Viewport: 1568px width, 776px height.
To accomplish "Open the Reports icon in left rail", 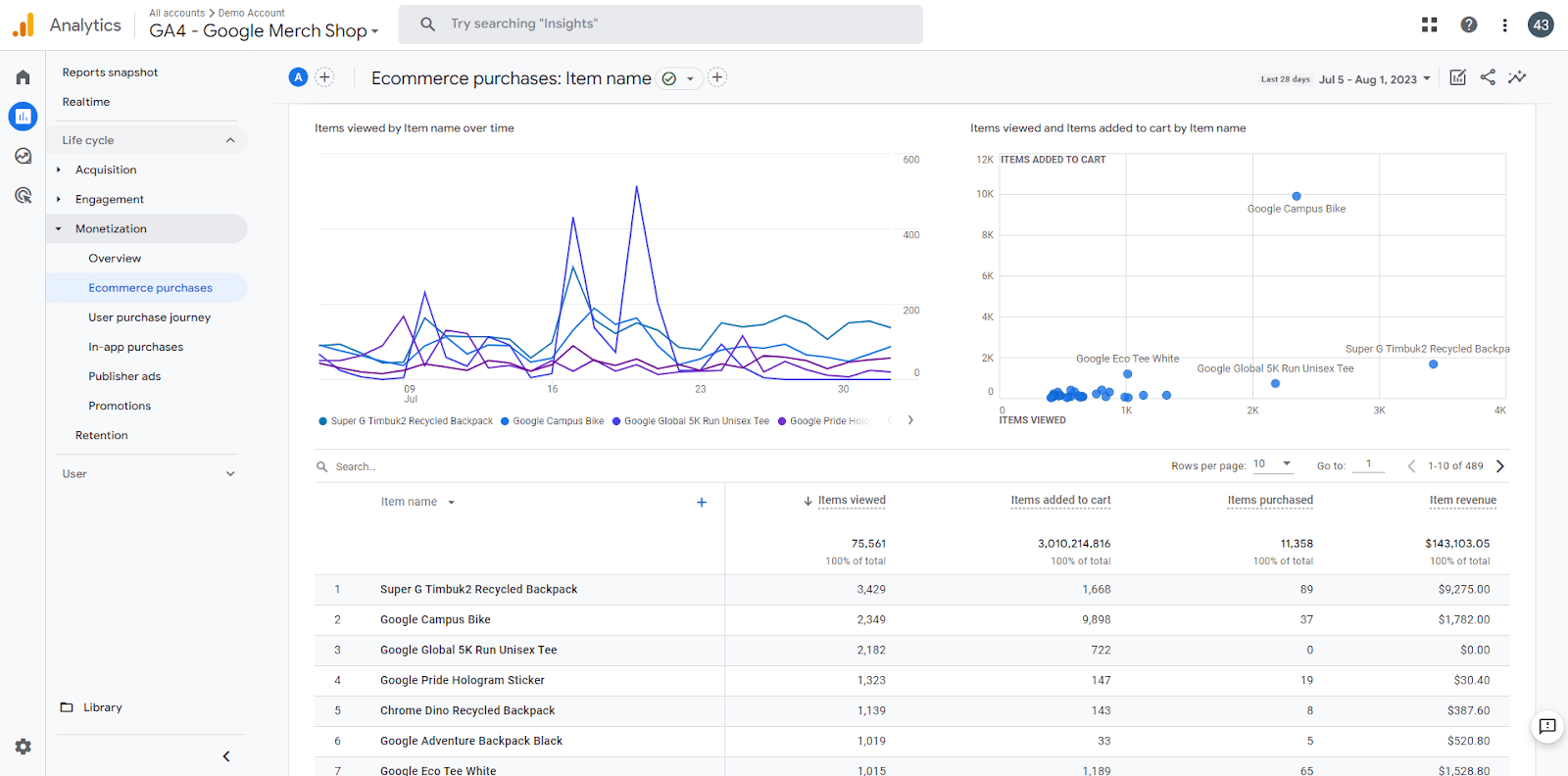I will pos(23,117).
